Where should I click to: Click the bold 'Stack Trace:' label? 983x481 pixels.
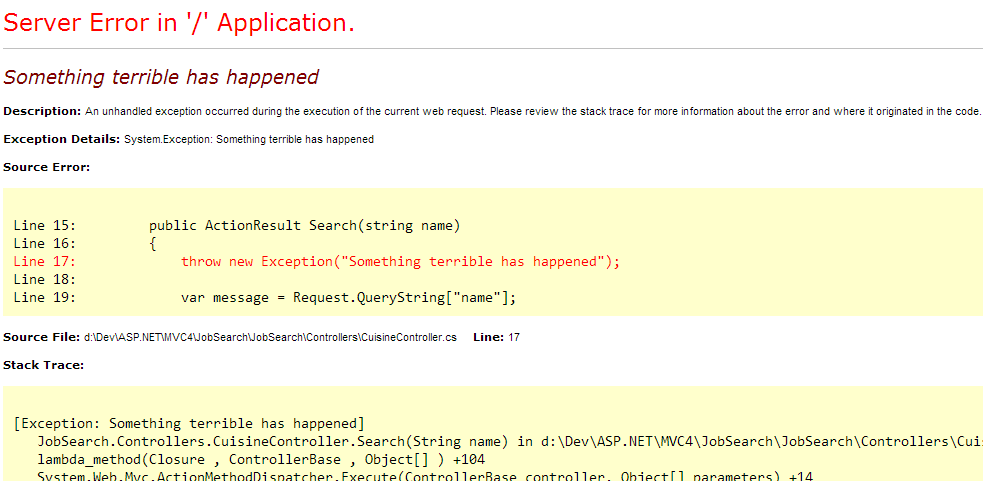coord(43,365)
